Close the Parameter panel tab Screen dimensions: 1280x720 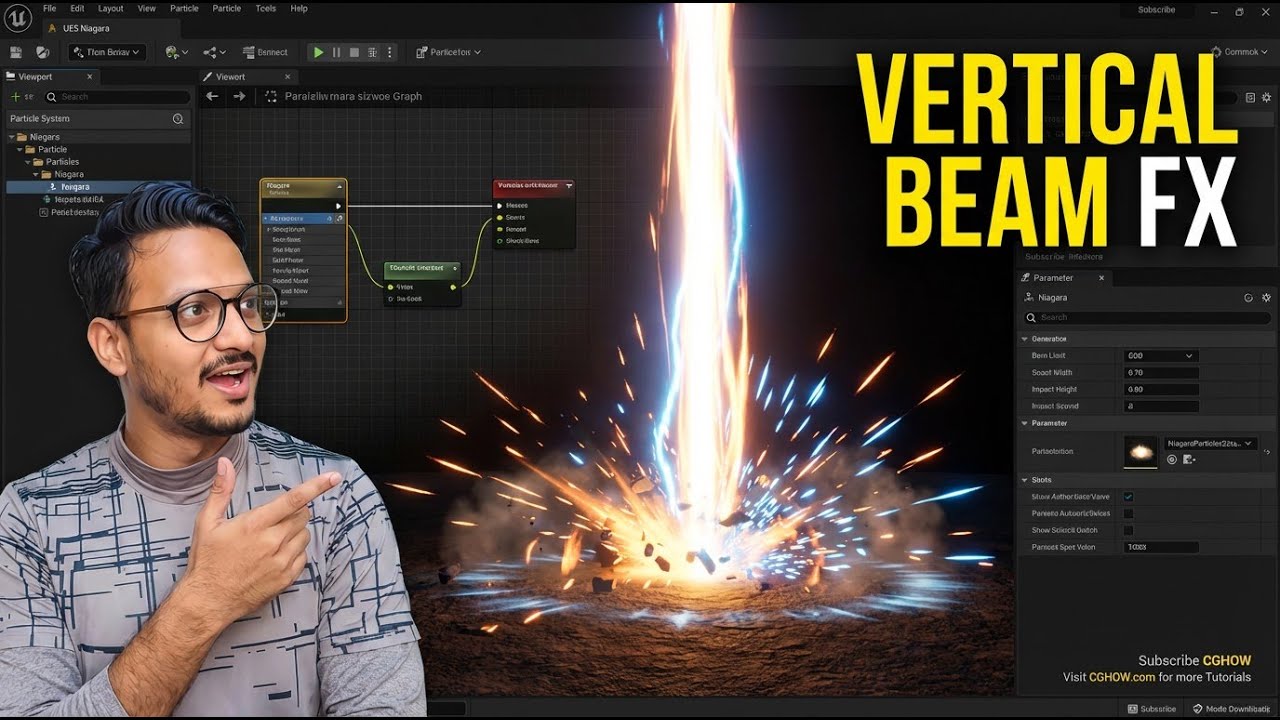[1102, 278]
